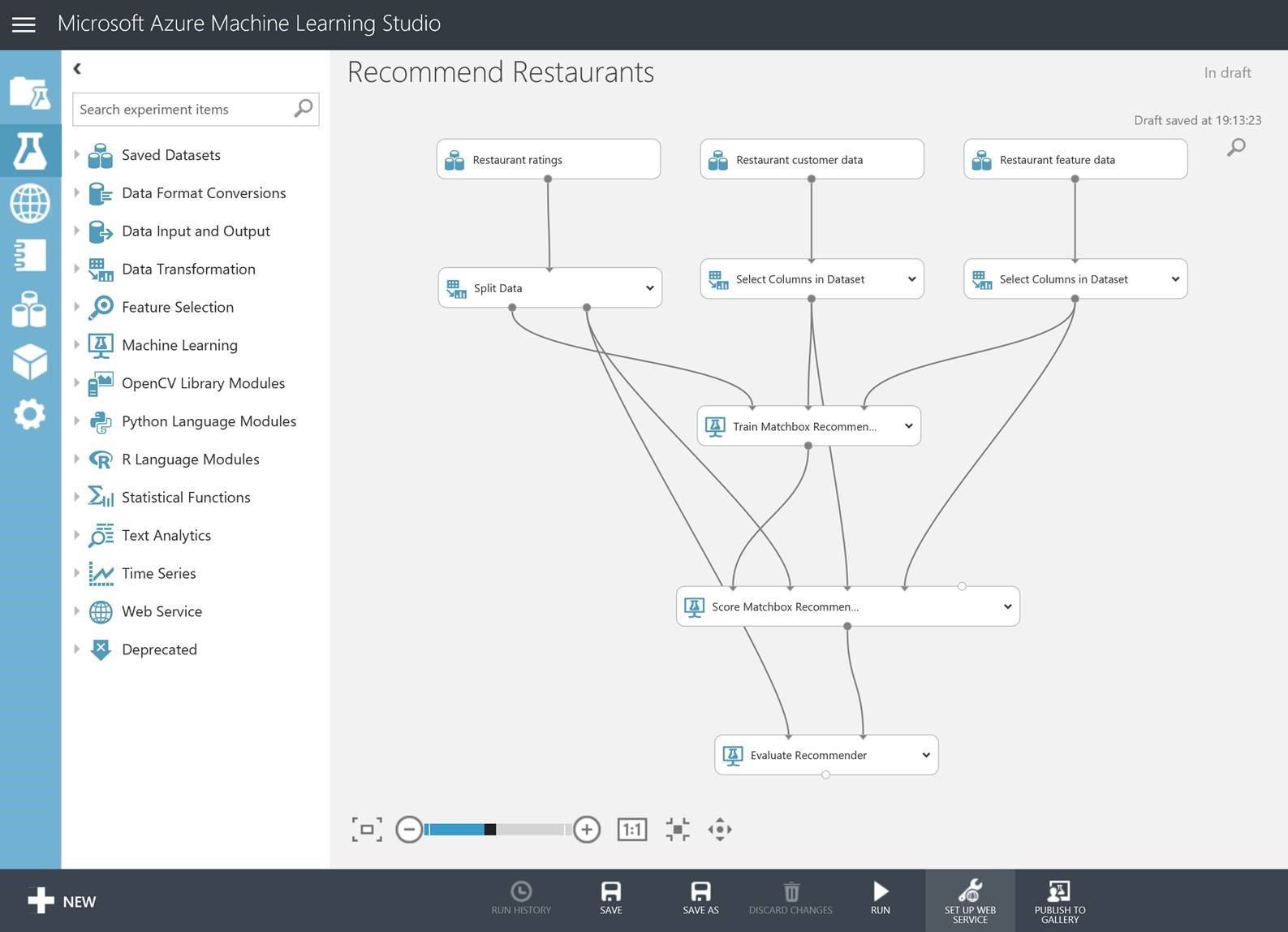Click the palette search magnifier icon

(x=304, y=109)
